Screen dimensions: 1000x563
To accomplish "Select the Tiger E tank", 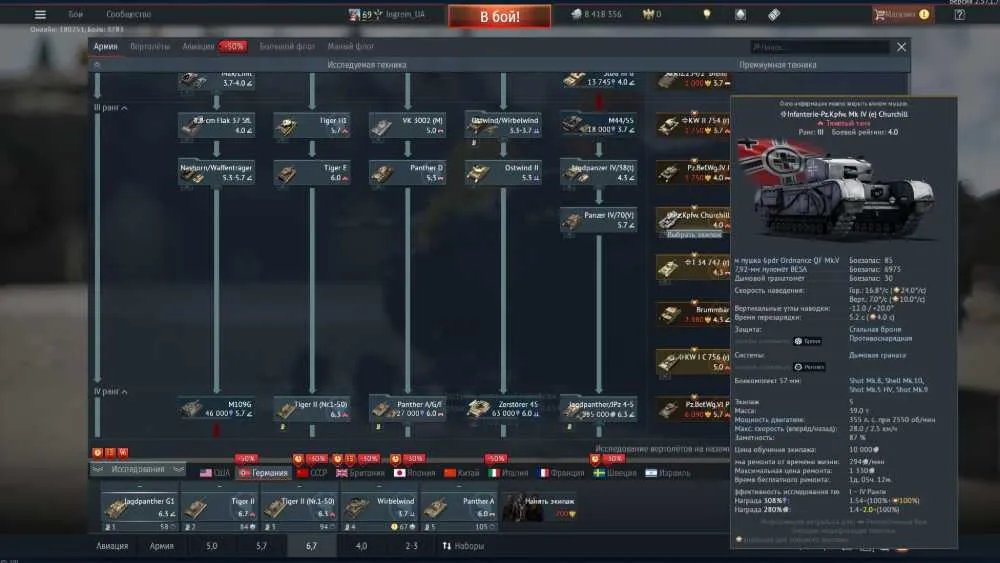I will click(312, 173).
